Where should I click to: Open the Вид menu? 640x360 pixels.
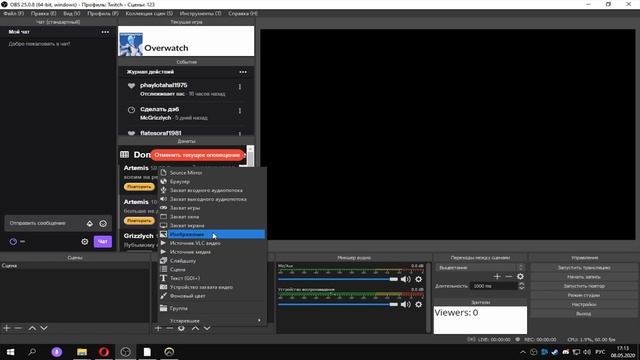point(72,13)
